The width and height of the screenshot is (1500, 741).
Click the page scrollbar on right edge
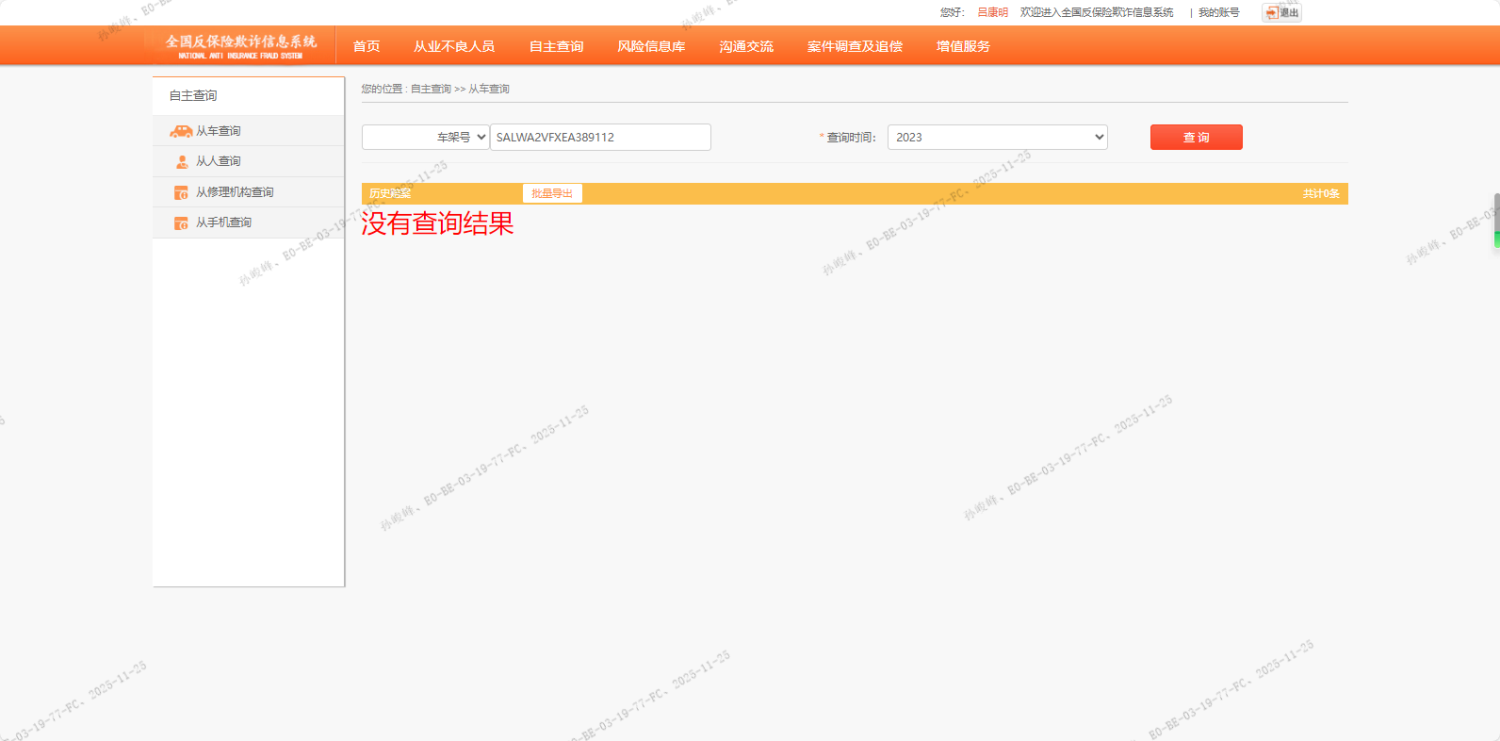1496,220
